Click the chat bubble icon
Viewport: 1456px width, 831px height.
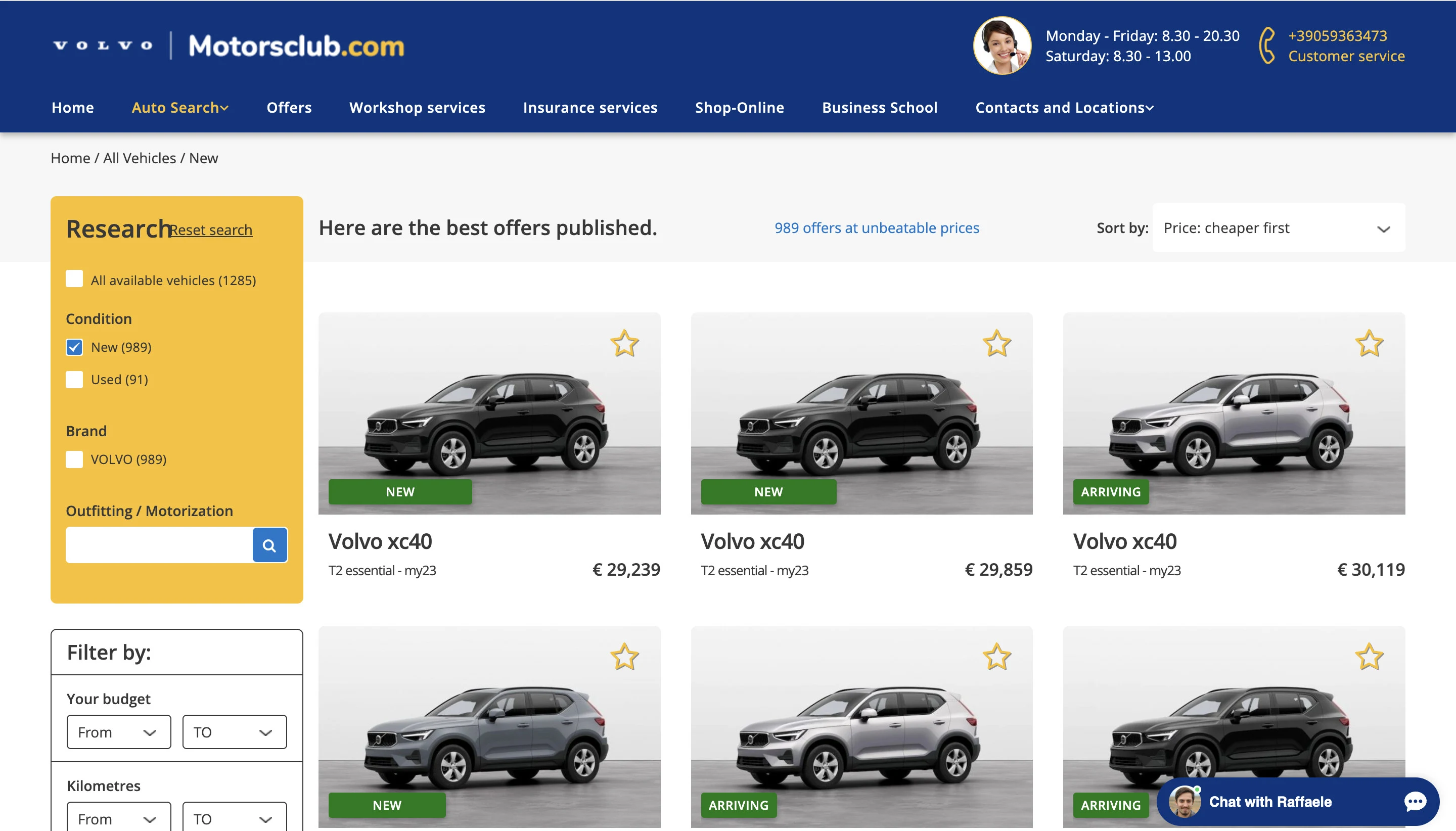pyautogui.click(x=1415, y=801)
